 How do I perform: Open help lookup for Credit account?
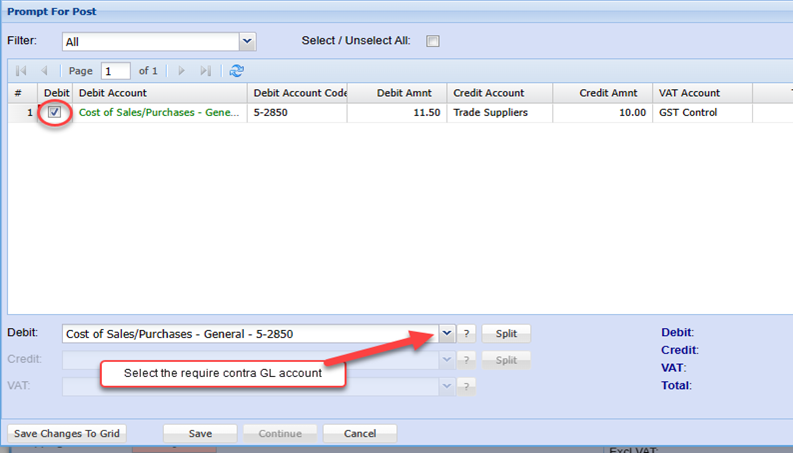coord(466,360)
